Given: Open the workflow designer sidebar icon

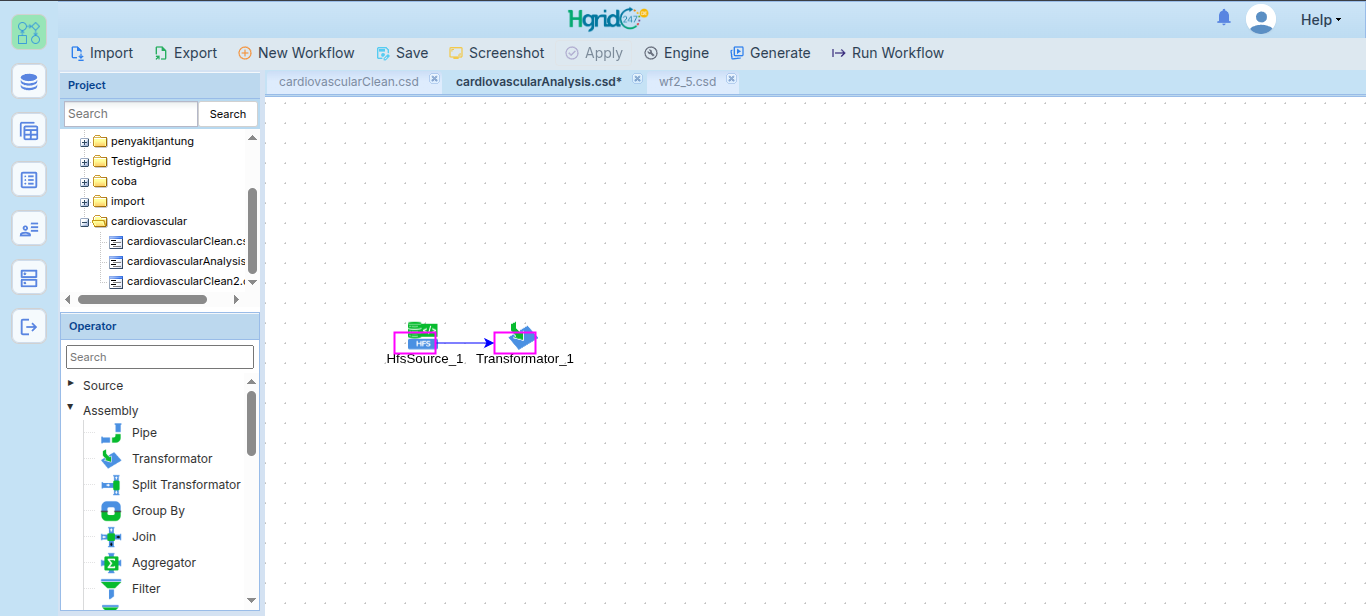Looking at the screenshot, I should click(x=29, y=32).
